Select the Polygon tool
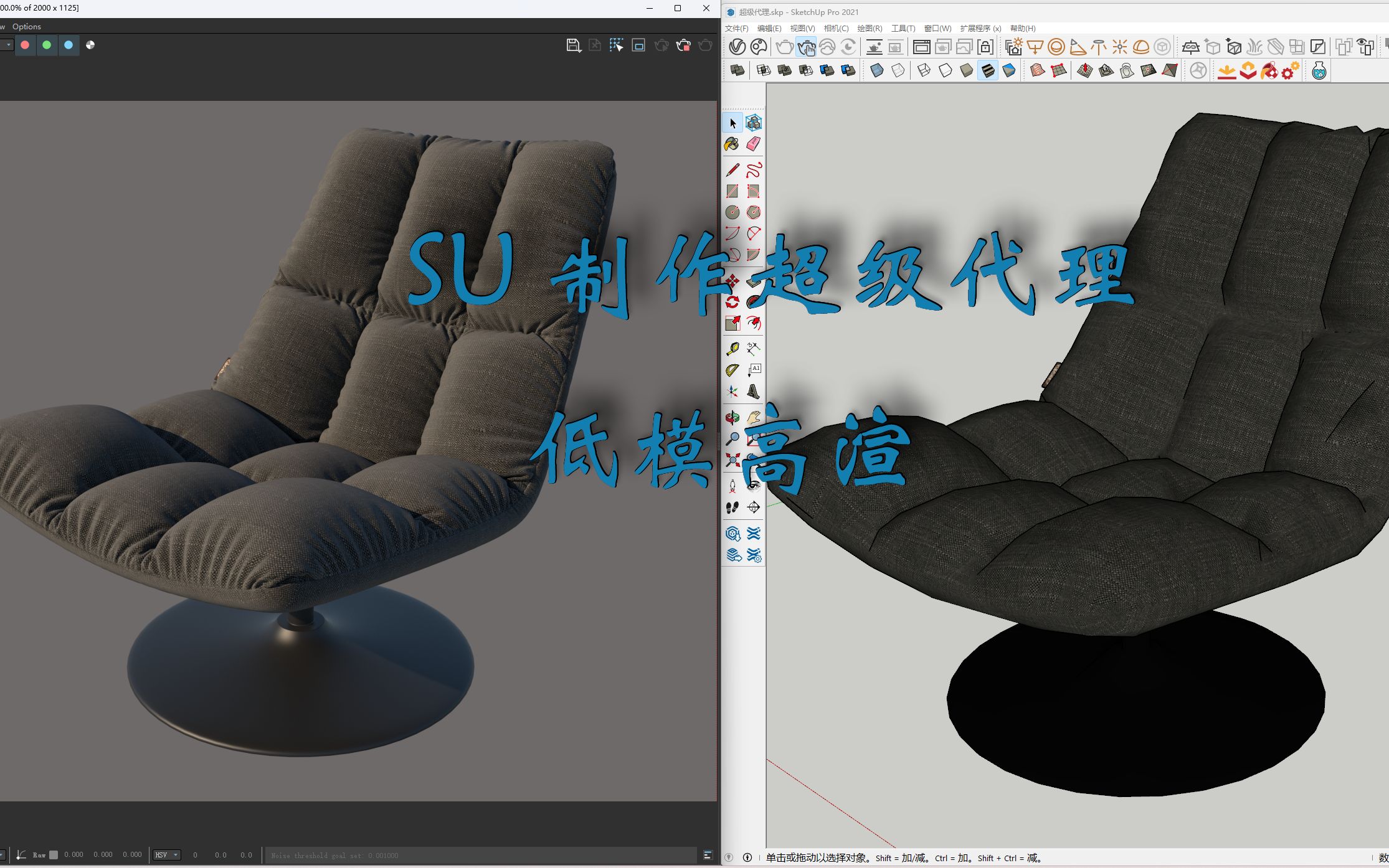This screenshot has height=868, width=1389. click(754, 212)
